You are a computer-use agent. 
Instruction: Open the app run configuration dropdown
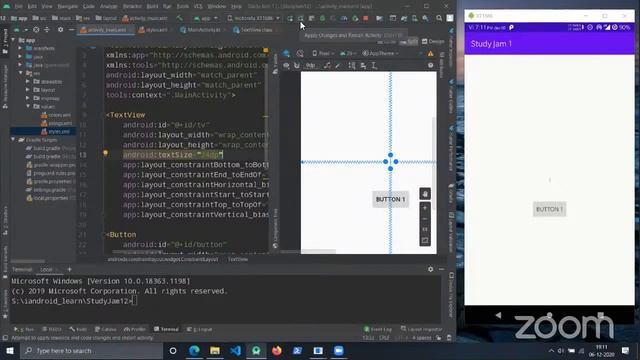tap(207, 18)
